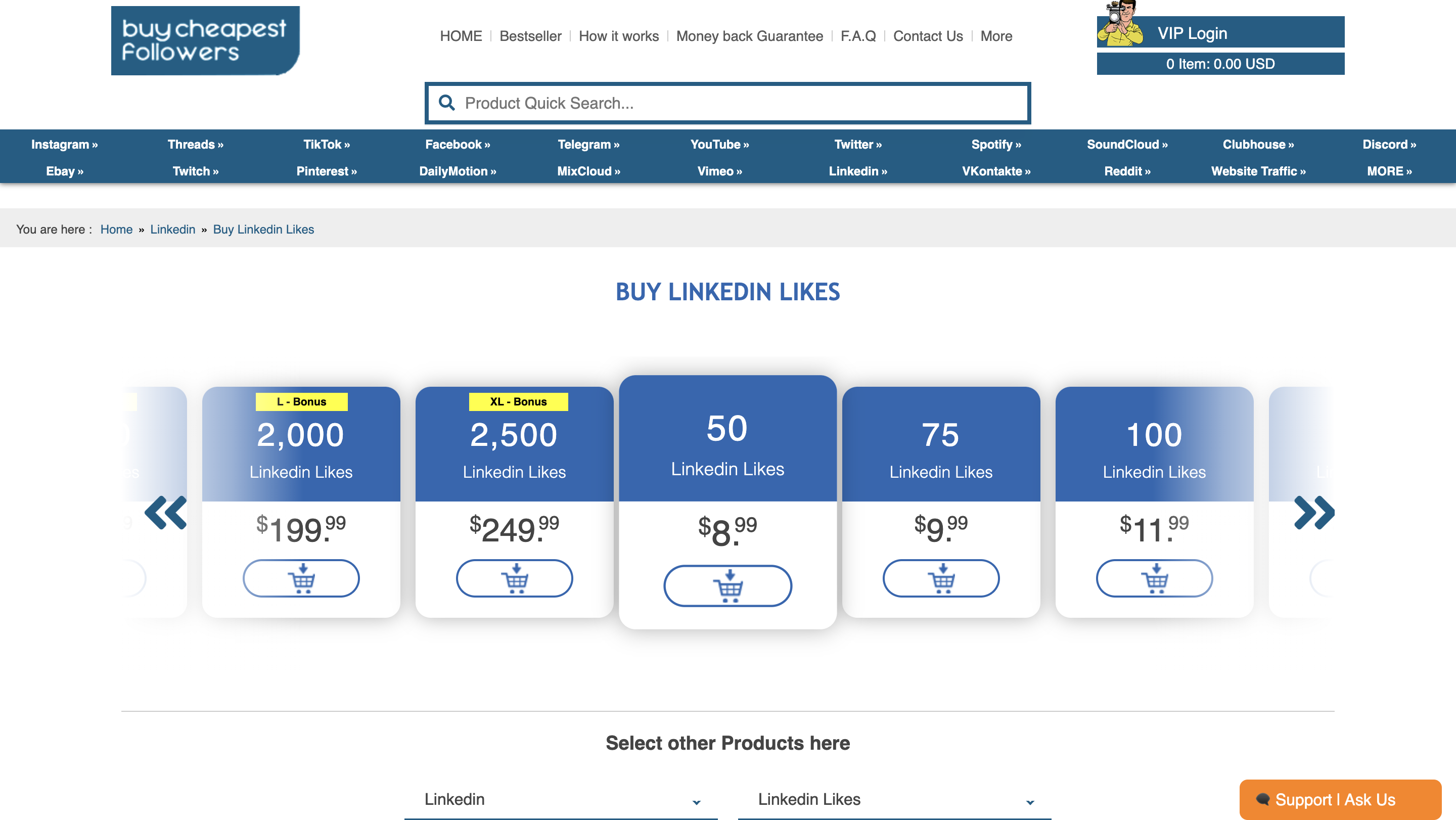
Task: Open the Bestseller menu item
Action: pyautogui.click(x=530, y=36)
